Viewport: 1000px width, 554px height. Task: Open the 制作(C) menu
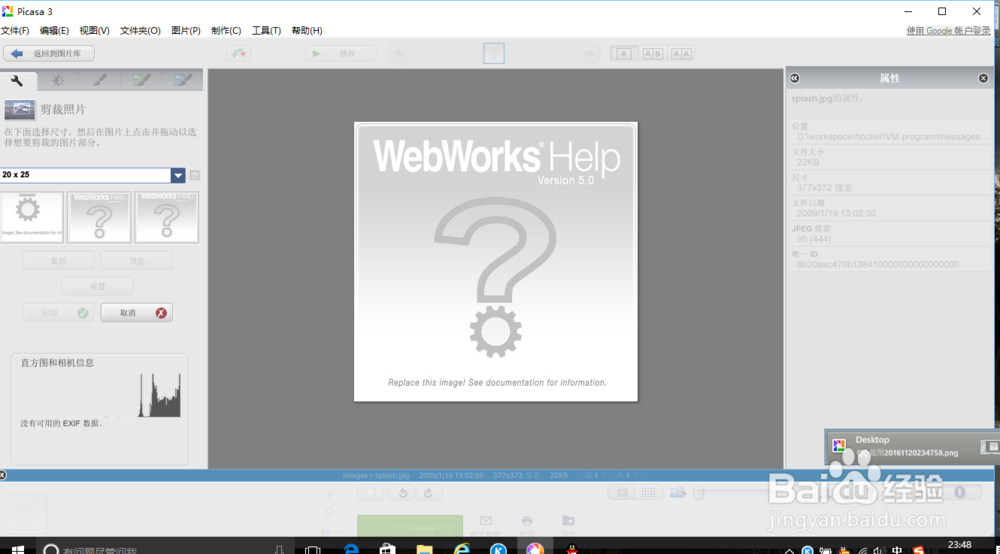(x=226, y=31)
